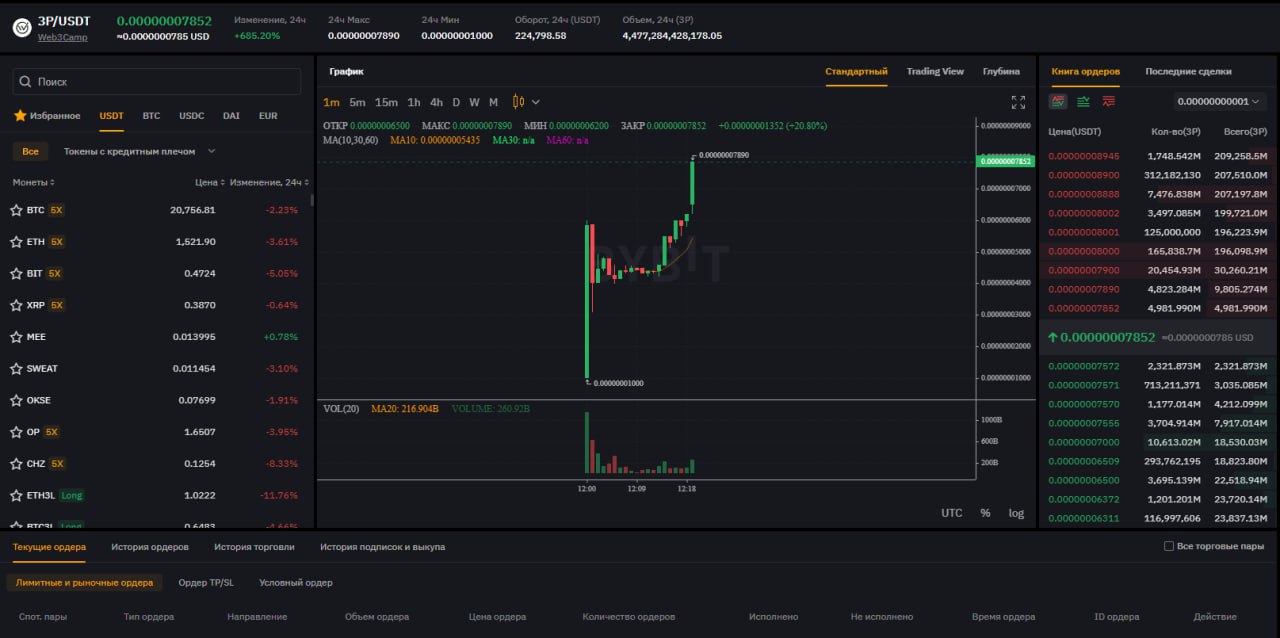Toggle UTC timezone setting on chart
Screen dimensions: 1280x638
(952, 513)
